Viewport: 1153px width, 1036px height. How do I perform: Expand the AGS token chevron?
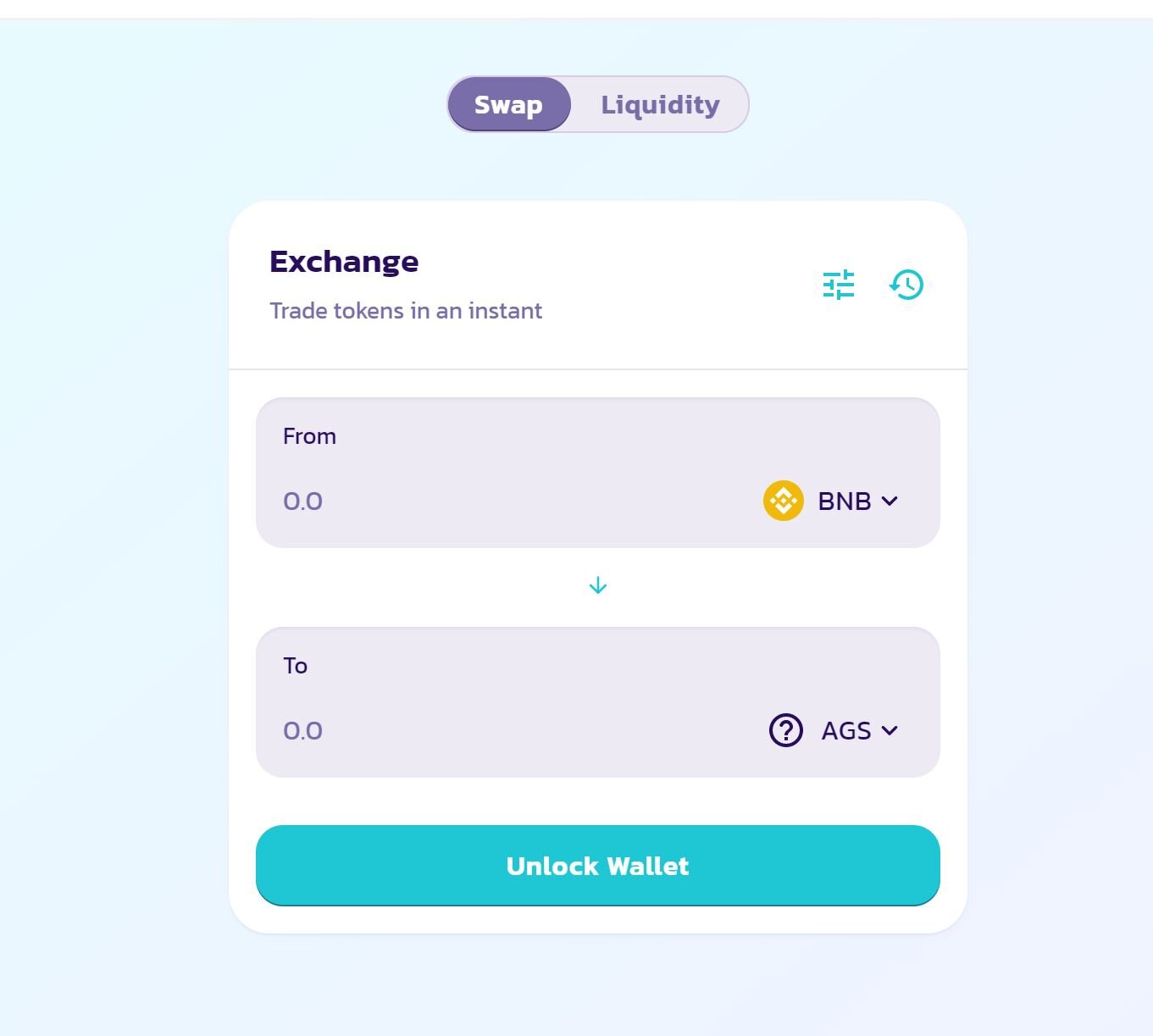coord(890,730)
